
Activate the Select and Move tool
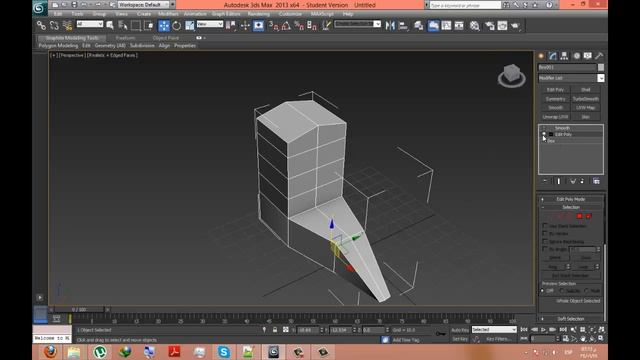pyautogui.click(x=164, y=25)
